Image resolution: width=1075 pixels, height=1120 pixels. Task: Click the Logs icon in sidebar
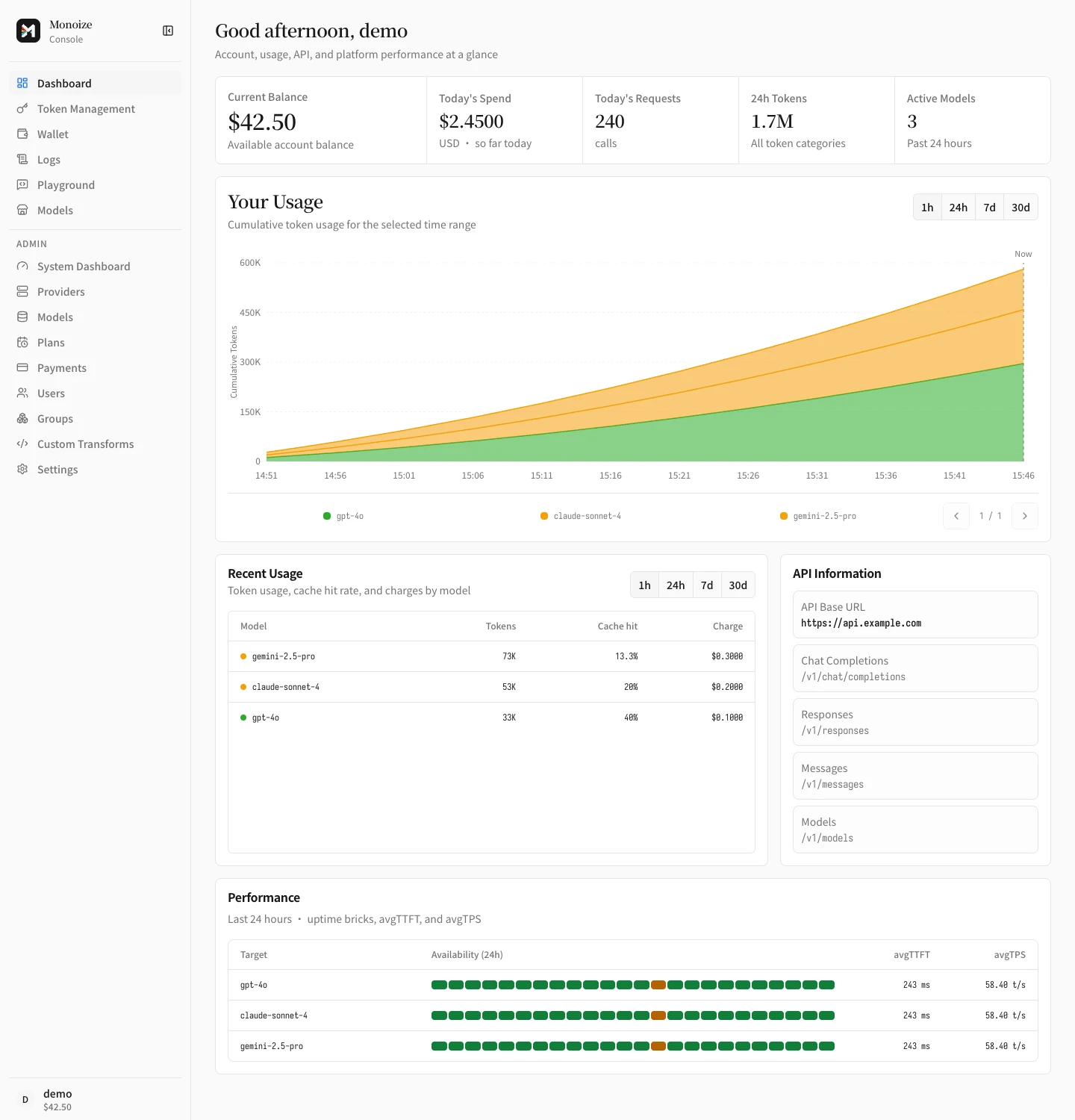(x=22, y=159)
